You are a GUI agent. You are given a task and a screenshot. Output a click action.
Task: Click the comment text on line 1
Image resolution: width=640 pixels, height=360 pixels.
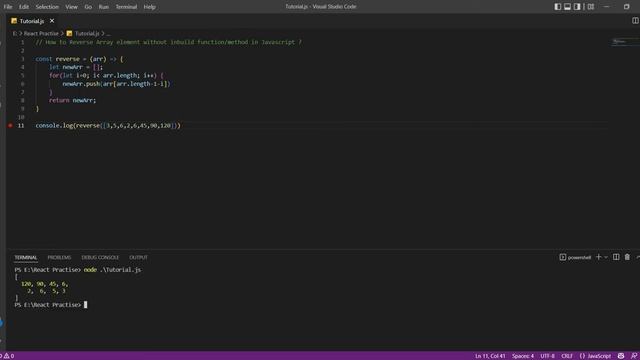(x=169, y=42)
